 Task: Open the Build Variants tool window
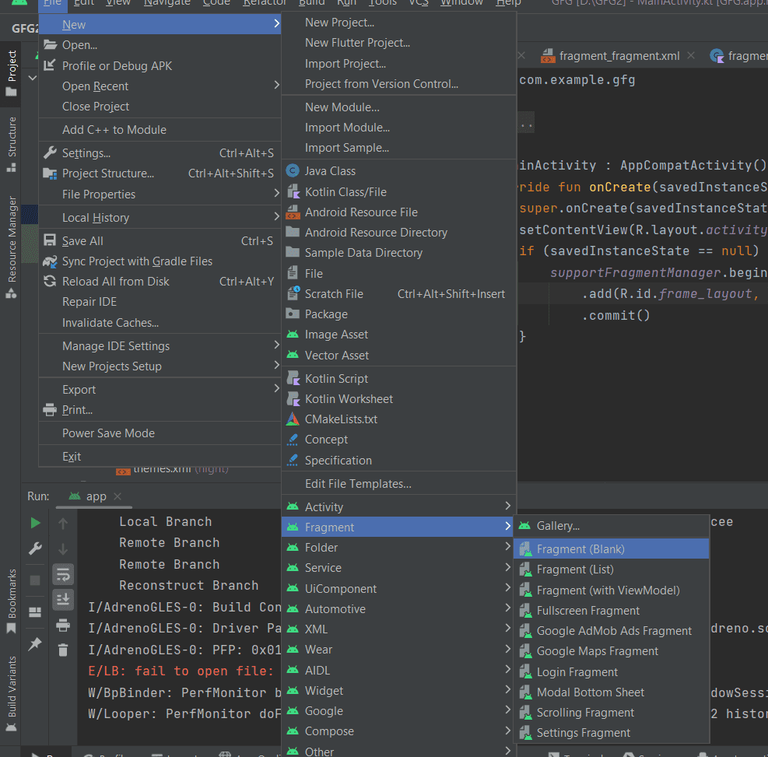click(x=12, y=687)
